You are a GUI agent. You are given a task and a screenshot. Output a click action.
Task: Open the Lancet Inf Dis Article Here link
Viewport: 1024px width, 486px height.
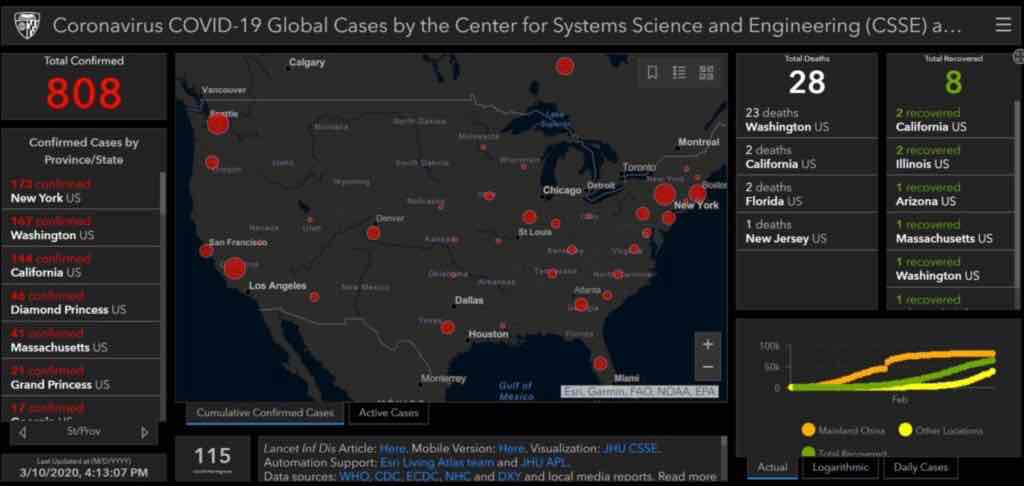tap(392, 449)
